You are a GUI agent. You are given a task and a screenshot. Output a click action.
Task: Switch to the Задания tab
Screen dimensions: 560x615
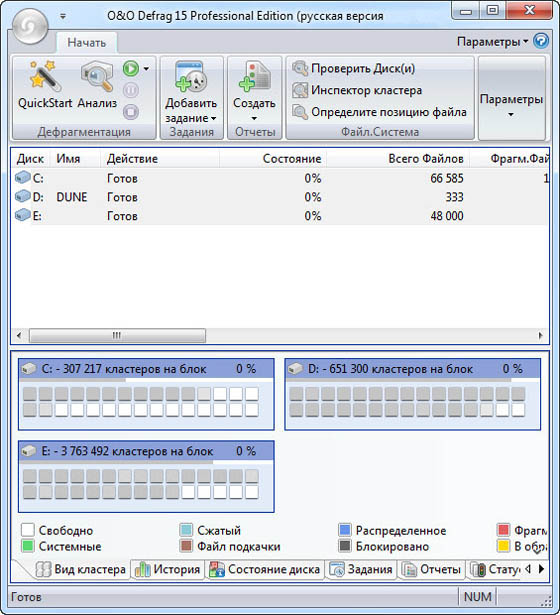[361, 570]
